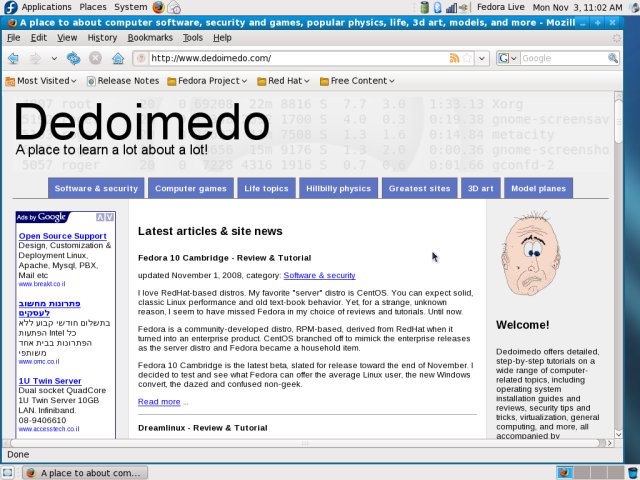This screenshot has height=480, width=640.
Task: Open the back/forward history dropdown arrow
Action: click(54, 58)
